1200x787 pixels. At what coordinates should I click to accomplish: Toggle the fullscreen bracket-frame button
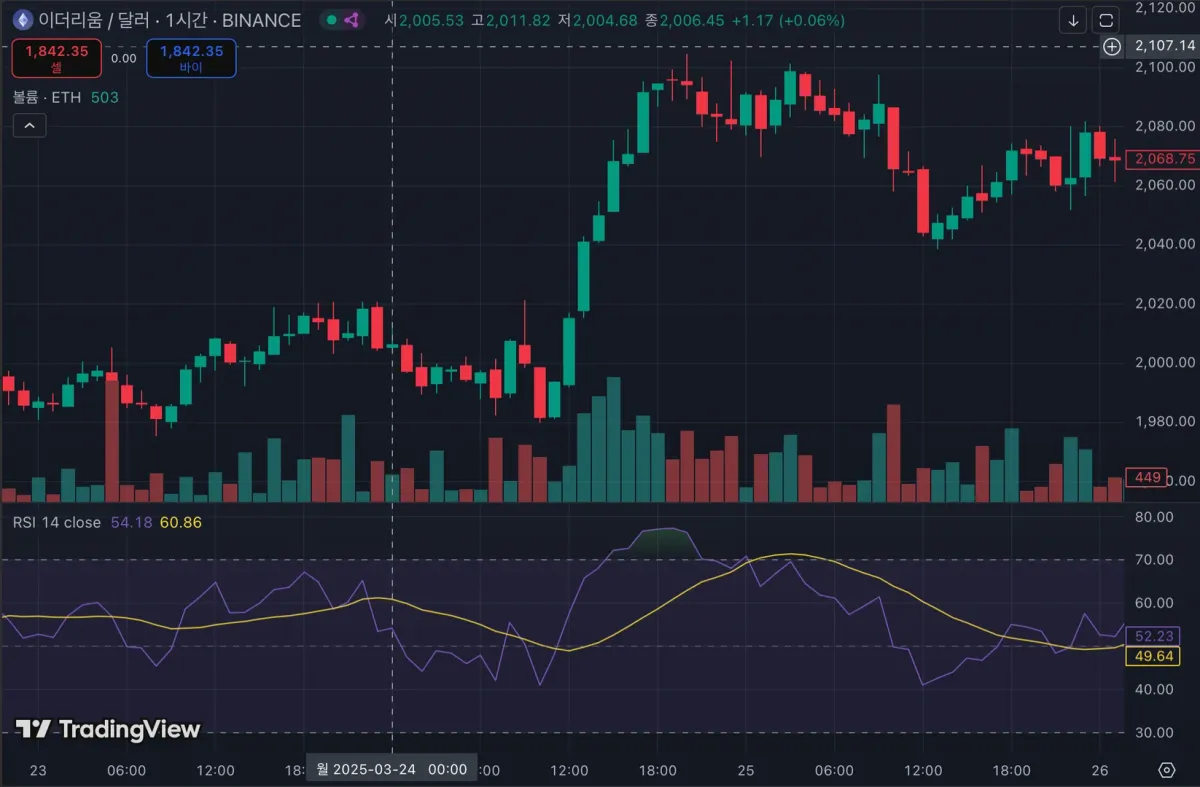point(1105,20)
